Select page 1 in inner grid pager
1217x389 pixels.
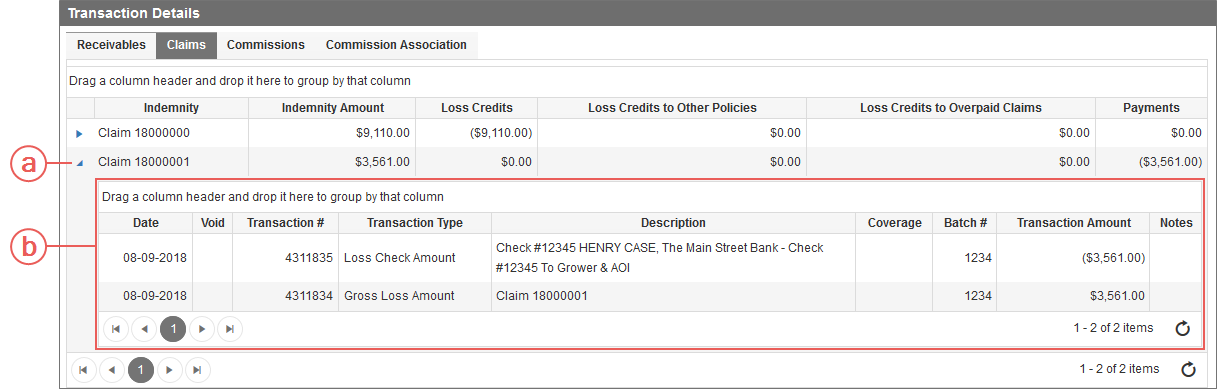click(x=173, y=328)
